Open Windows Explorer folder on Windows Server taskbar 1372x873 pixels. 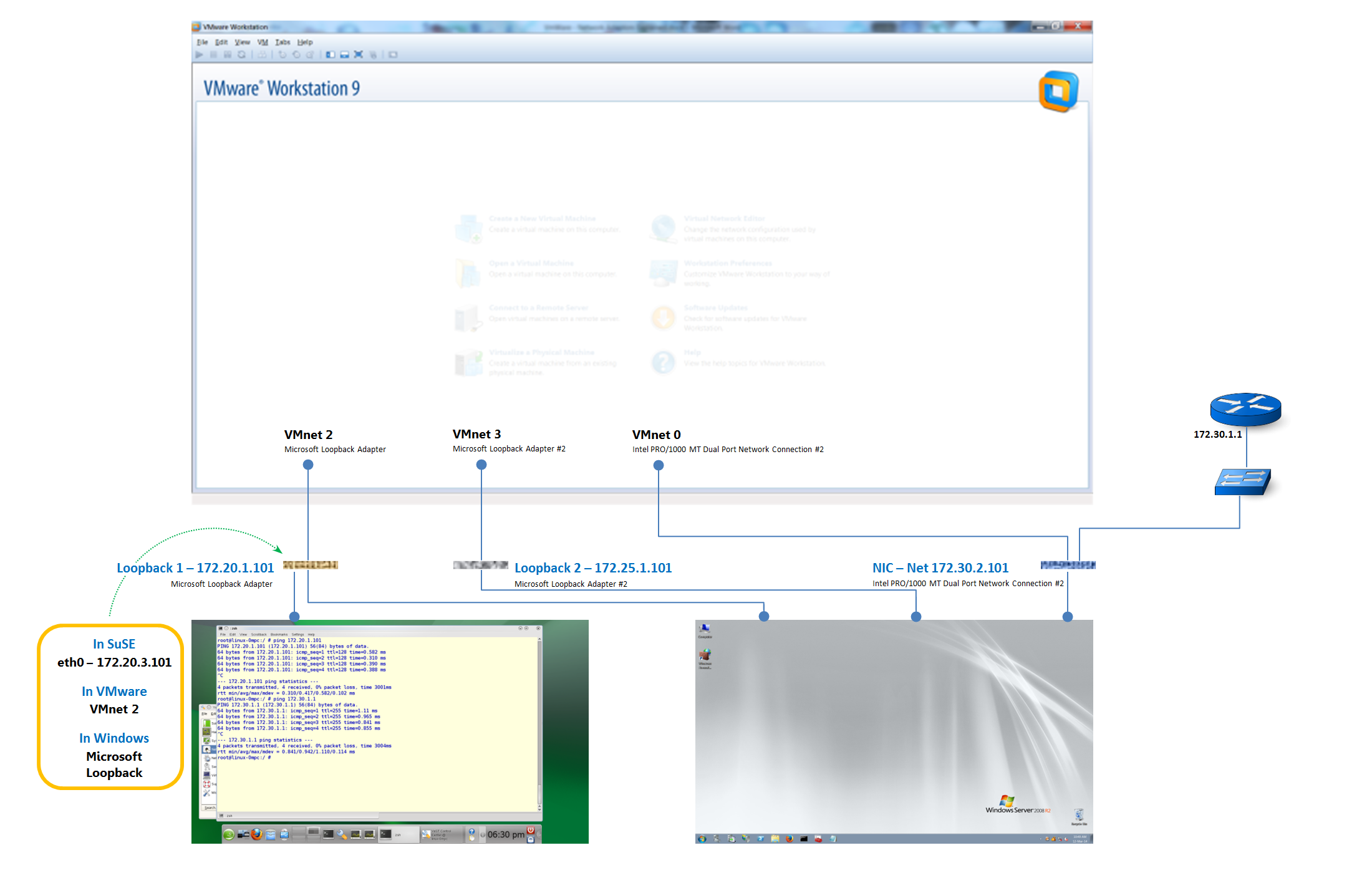point(775,839)
